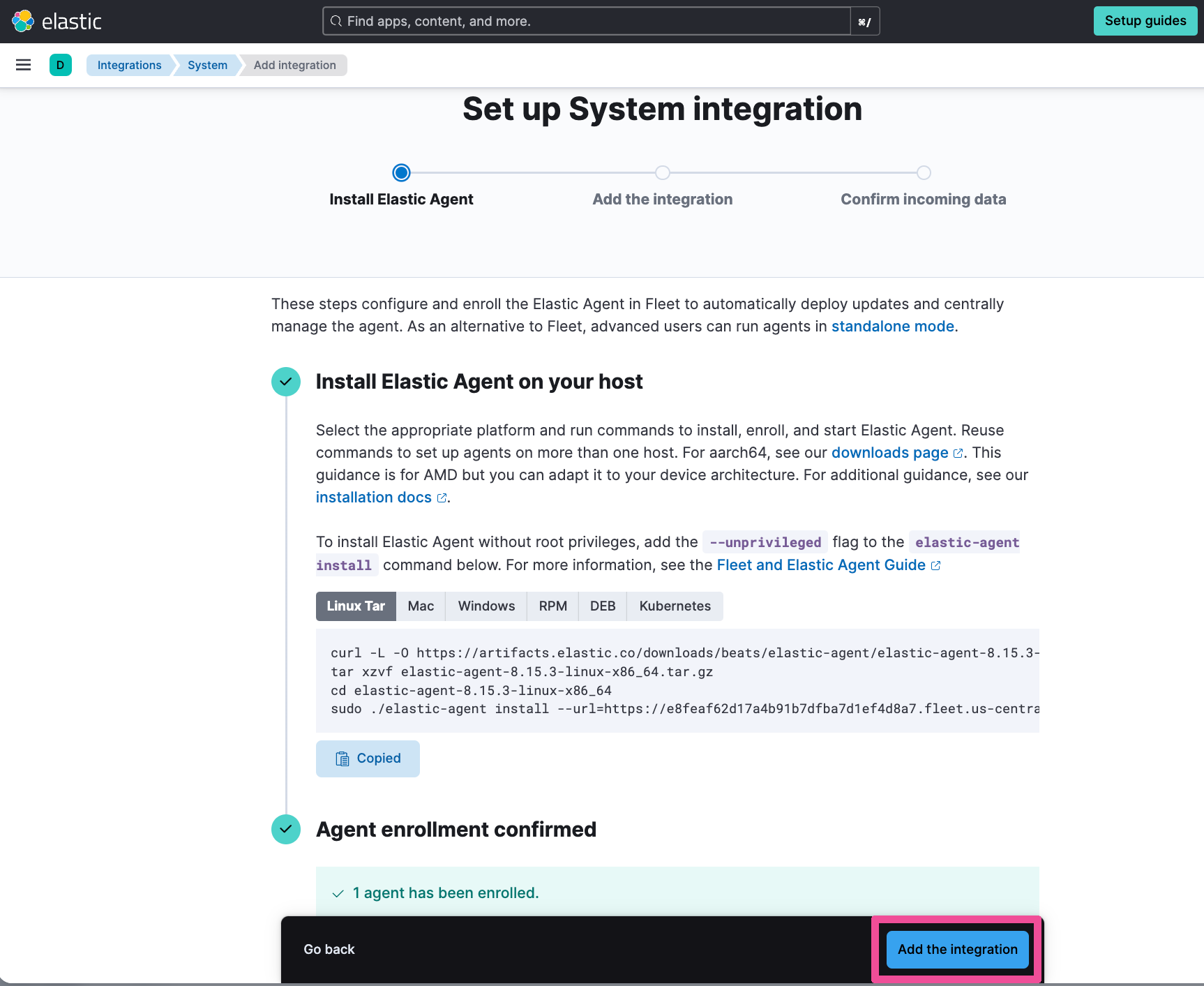Open Setup guides

tap(1145, 21)
